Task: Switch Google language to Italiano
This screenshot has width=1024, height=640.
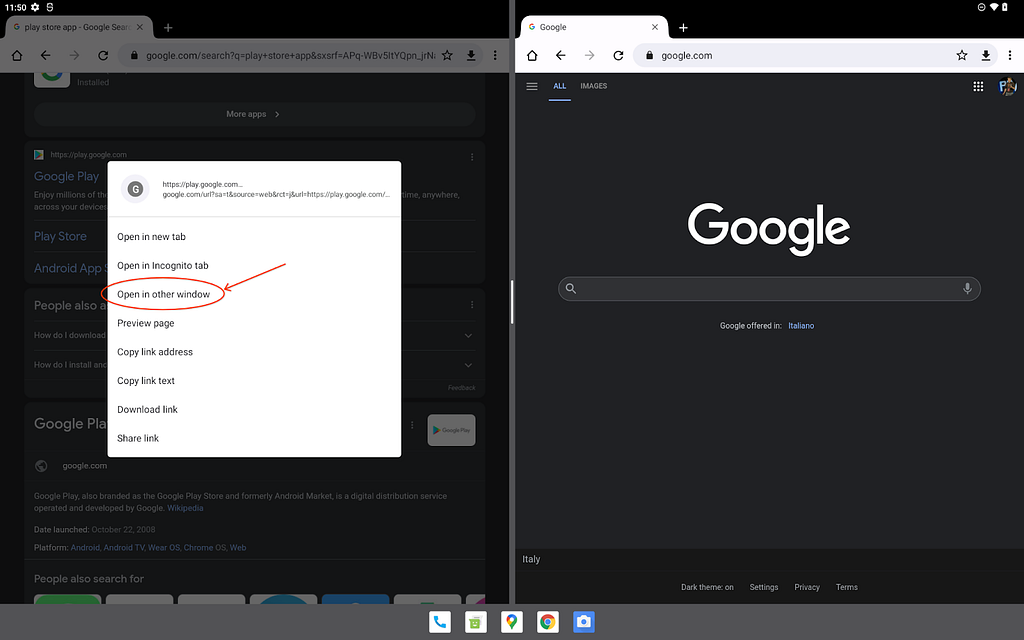Action: [x=801, y=326]
